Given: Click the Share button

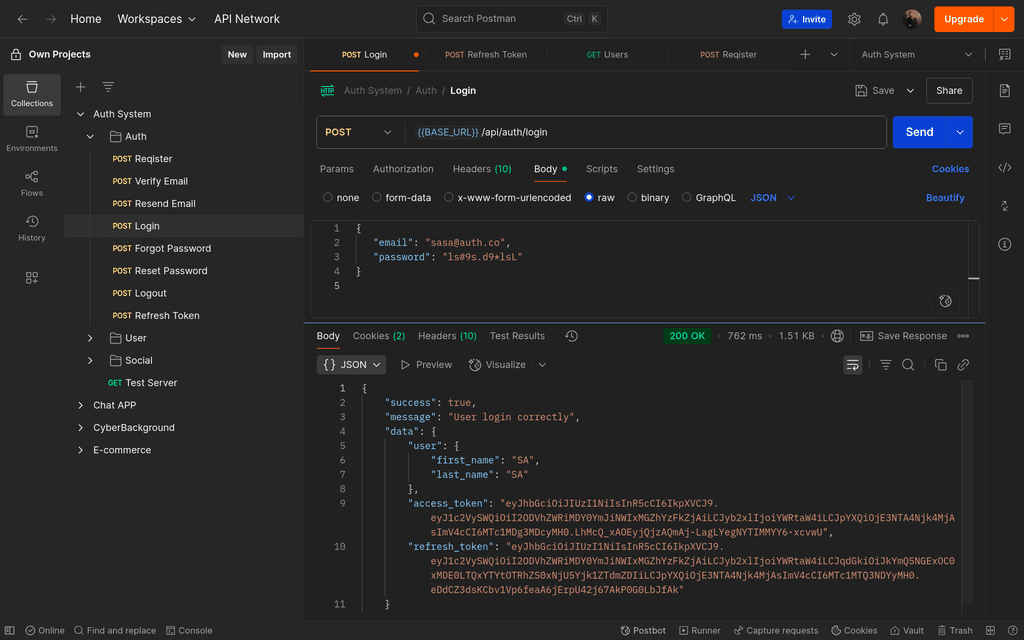Looking at the screenshot, I should pyautogui.click(x=949, y=91).
